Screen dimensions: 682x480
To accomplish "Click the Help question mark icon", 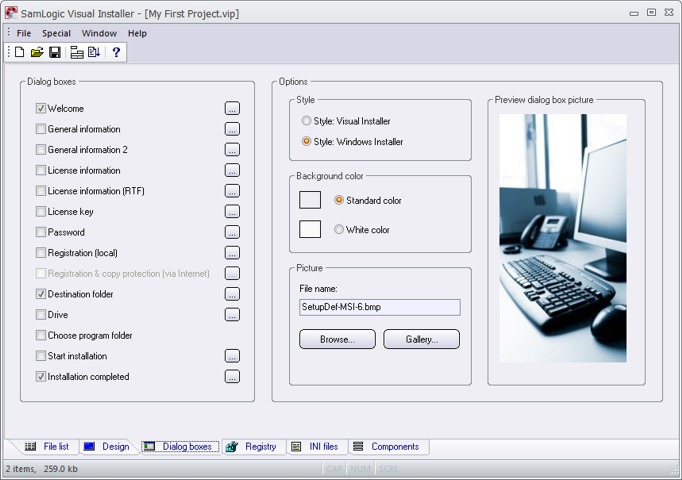I will [116, 52].
